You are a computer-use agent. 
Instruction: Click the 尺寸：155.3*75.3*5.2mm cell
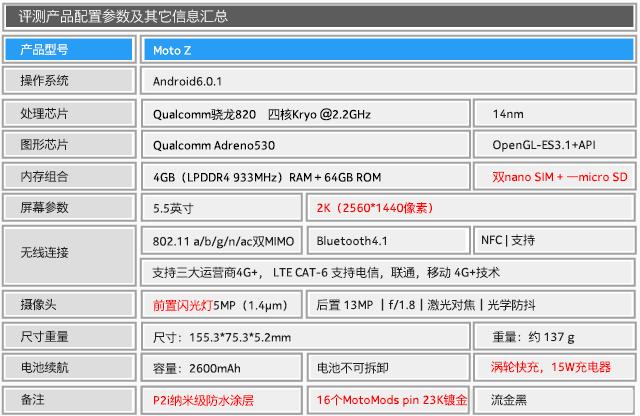point(306,336)
